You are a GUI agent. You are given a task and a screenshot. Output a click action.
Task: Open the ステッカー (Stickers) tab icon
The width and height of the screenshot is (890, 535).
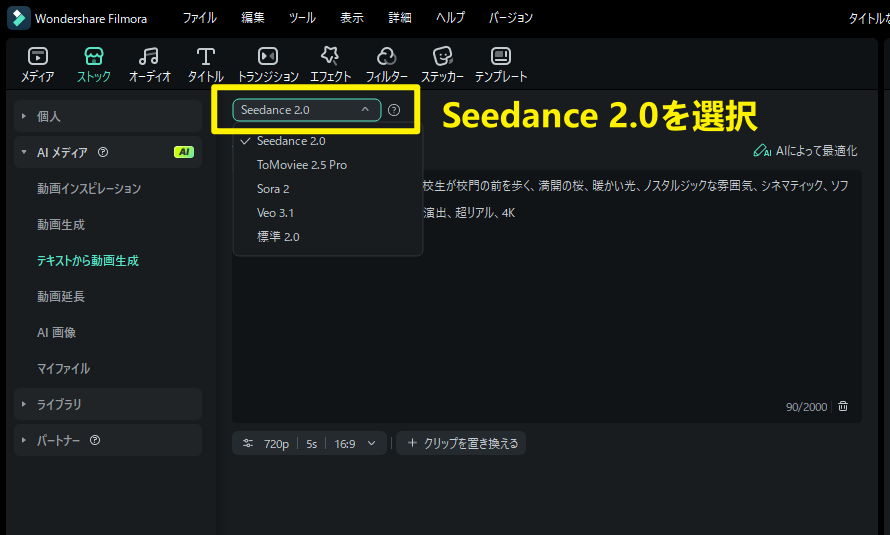(x=442, y=56)
